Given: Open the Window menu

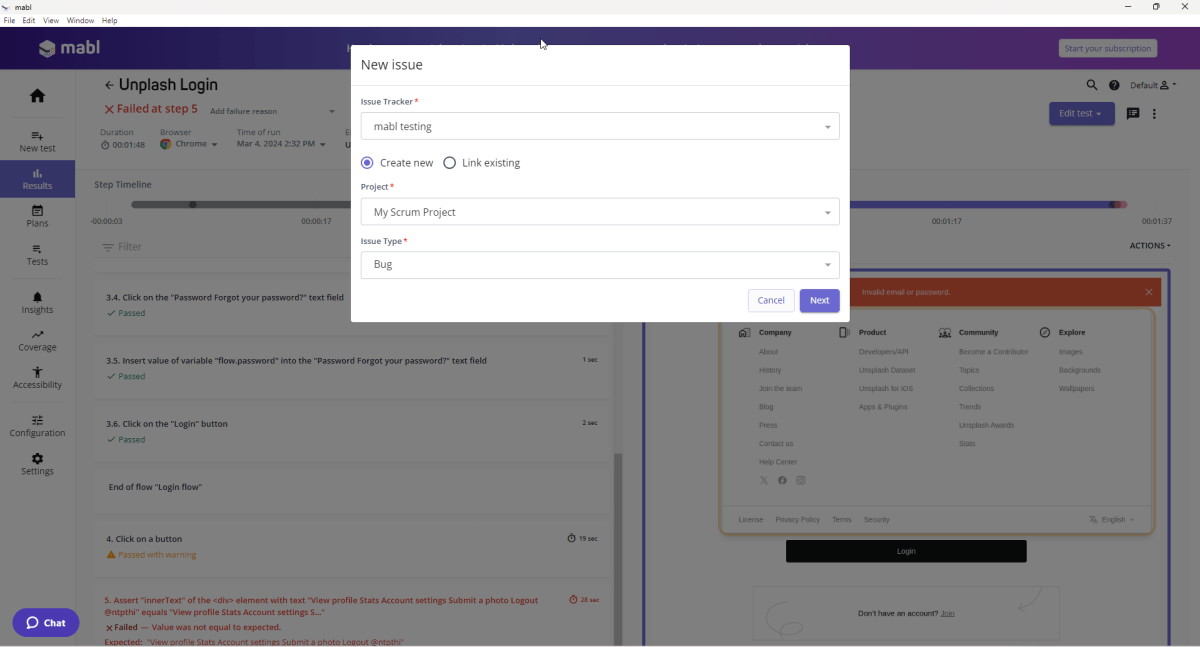Looking at the screenshot, I should point(80,20).
